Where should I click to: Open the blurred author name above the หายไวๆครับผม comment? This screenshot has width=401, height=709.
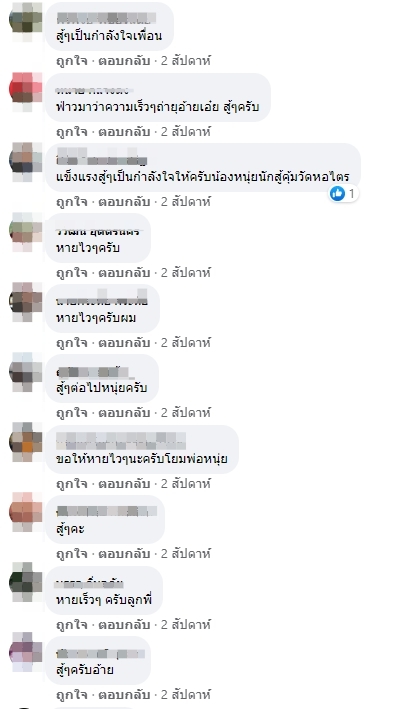(102, 301)
